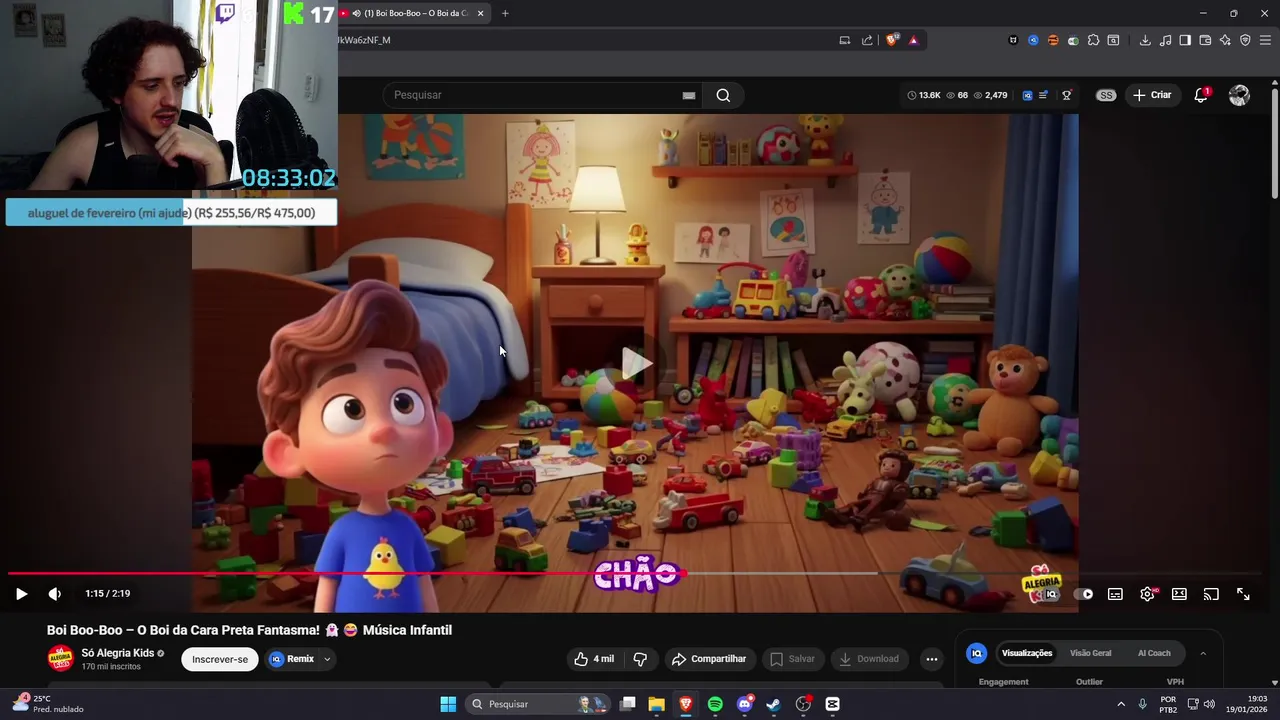The width and height of the screenshot is (1280, 720).
Task: Open the account avatar menu
Action: pos(1239,95)
